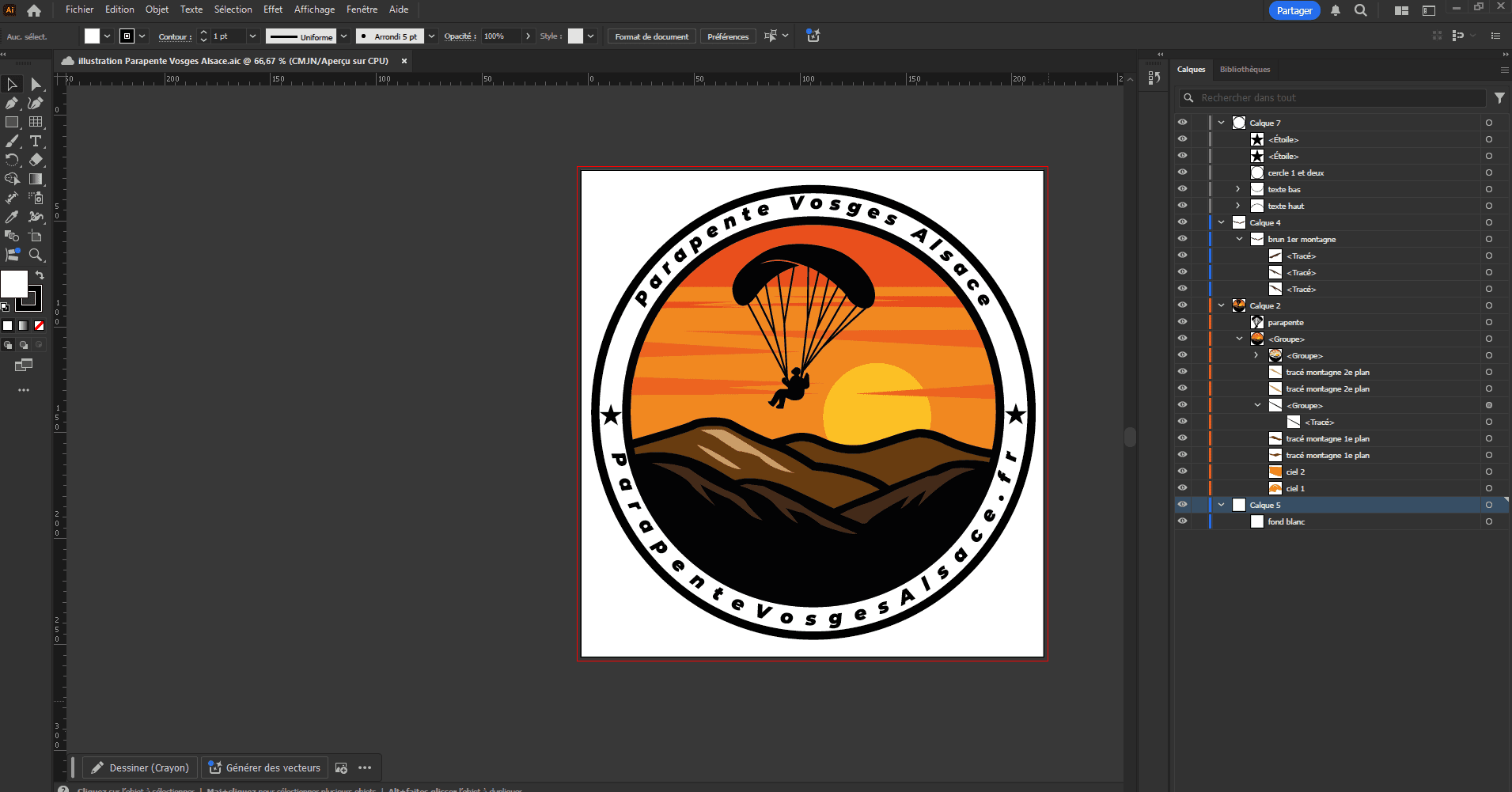Hide the cercle 1 et deux item
Viewport: 1512px width, 792px height.
[x=1182, y=172]
